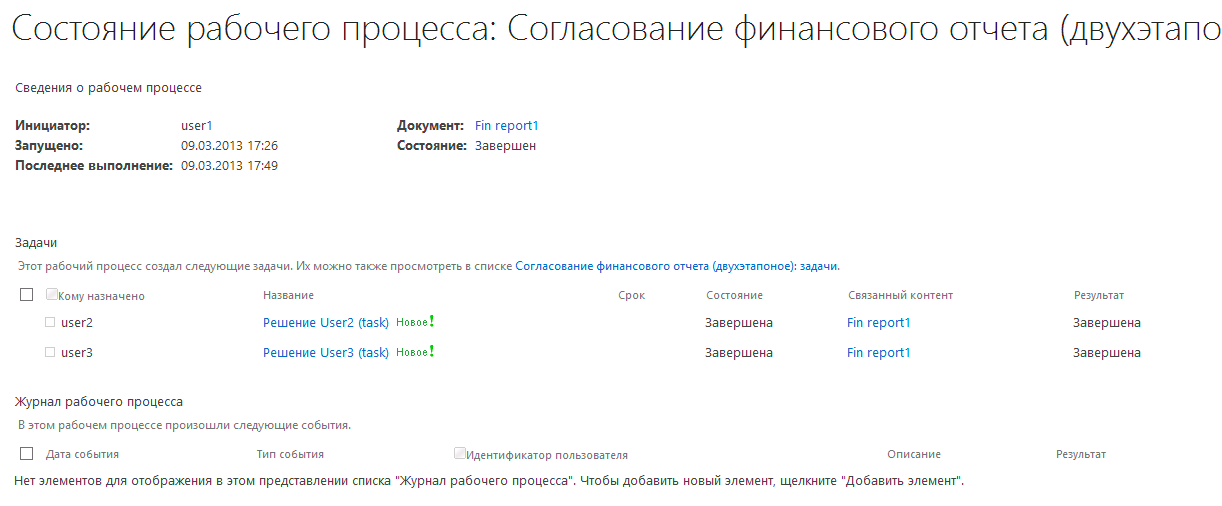Sort tasks by the 'Срок' column header
Viewport: 1222px width, 506px height.
[631, 295]
